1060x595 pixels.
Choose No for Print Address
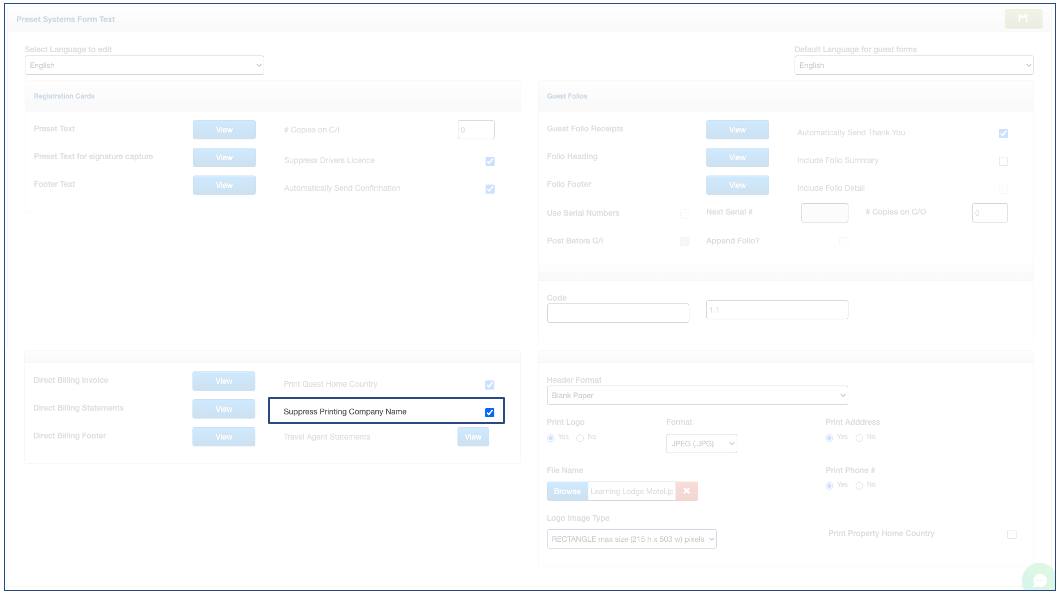tap(859, 438)
